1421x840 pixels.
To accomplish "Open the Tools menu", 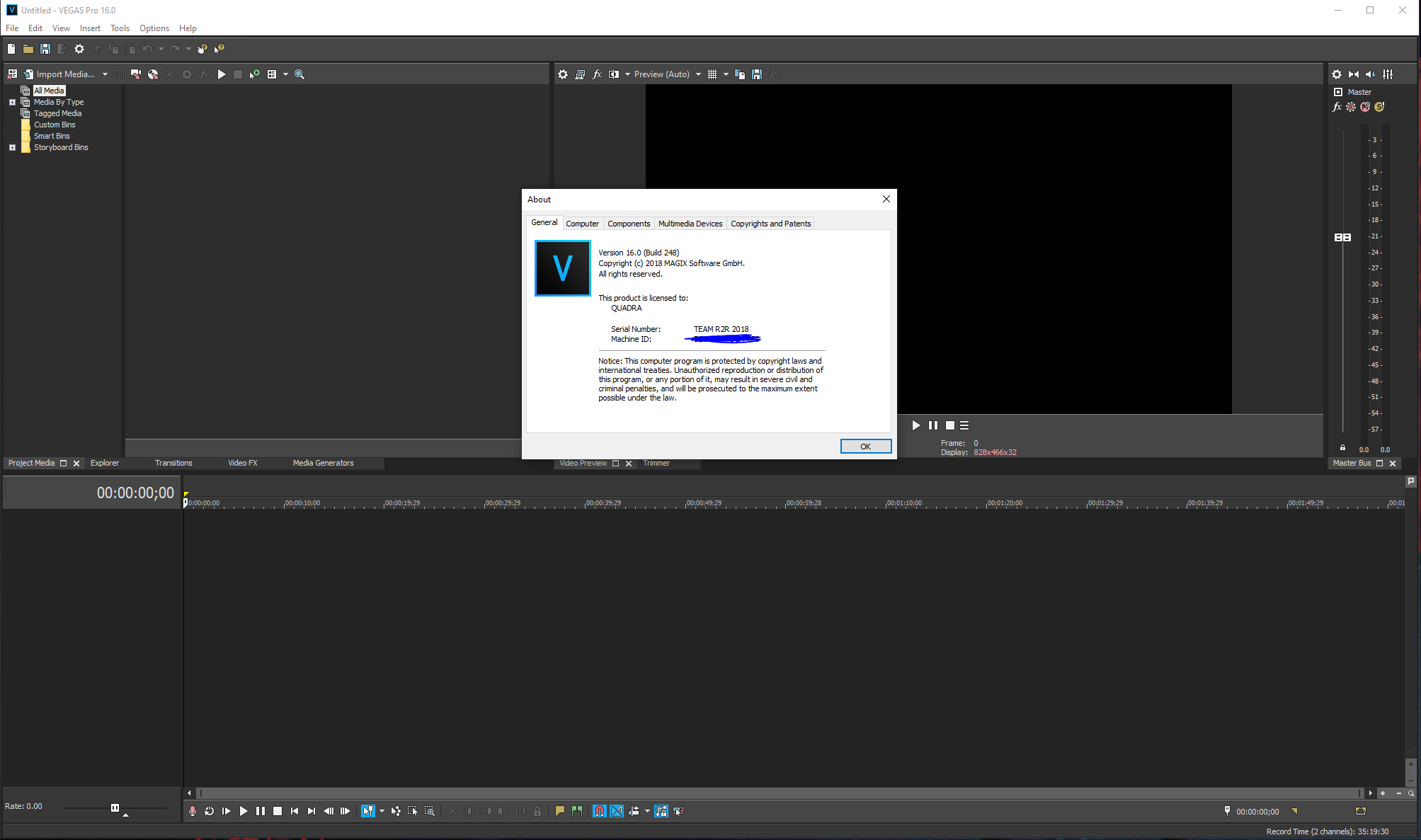I will point(120,28).
